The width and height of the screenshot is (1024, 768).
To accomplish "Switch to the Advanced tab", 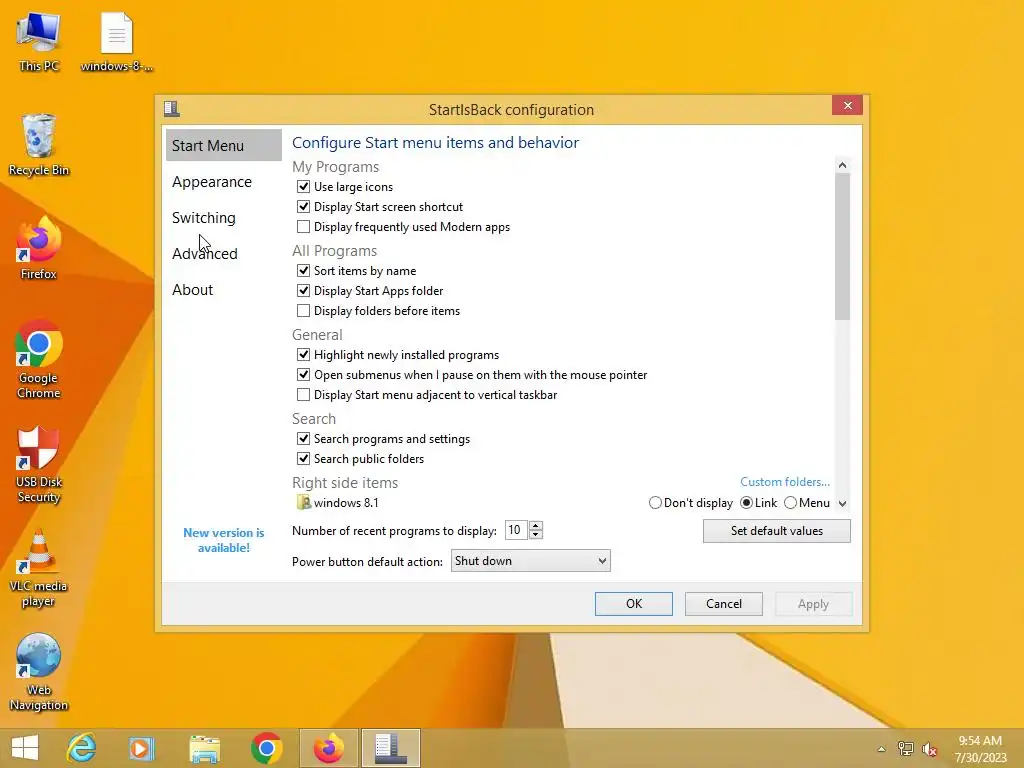I will click(x=204, y=253).
